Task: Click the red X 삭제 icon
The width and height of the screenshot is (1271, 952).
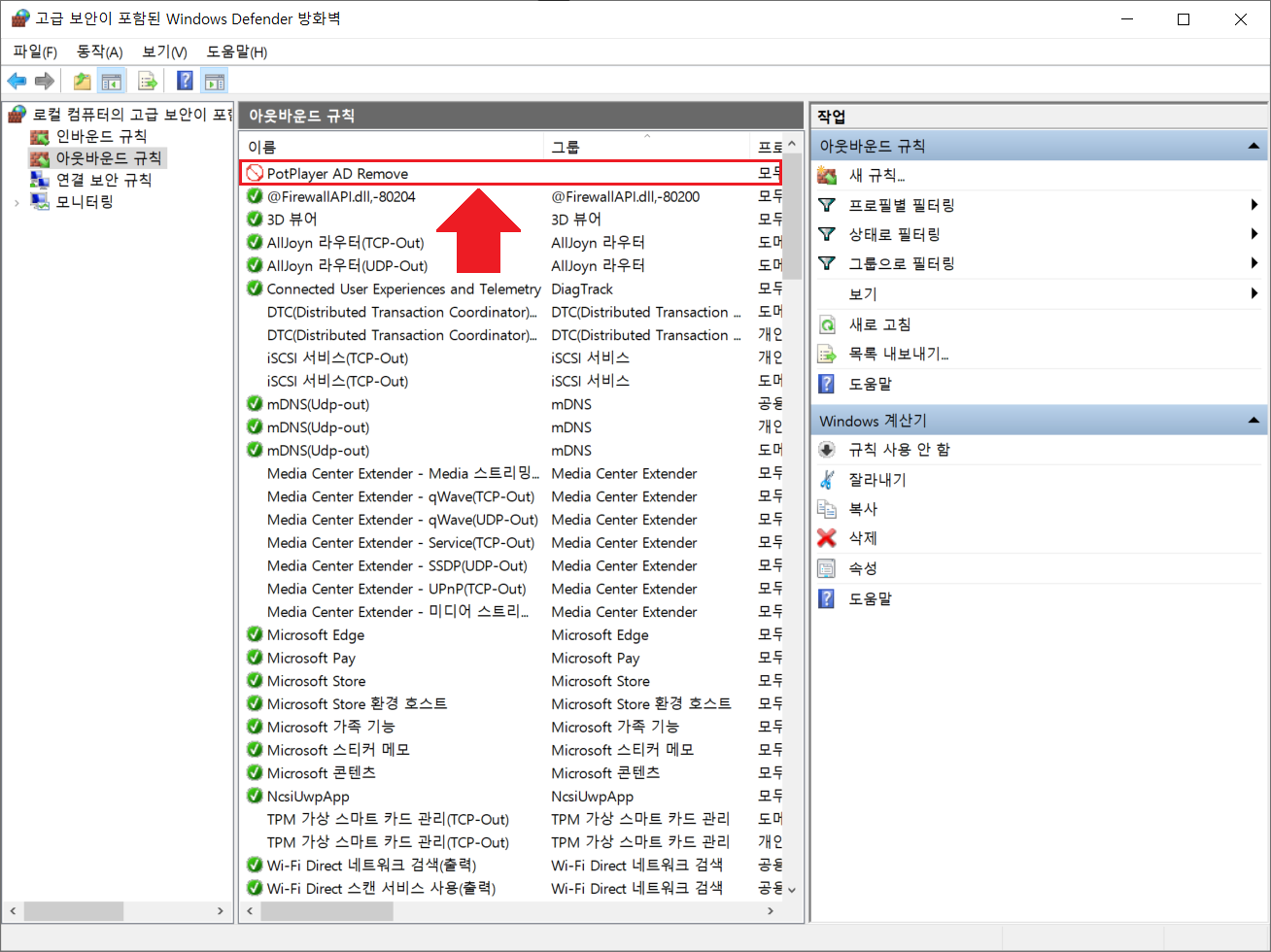Action: pos(827,537)
